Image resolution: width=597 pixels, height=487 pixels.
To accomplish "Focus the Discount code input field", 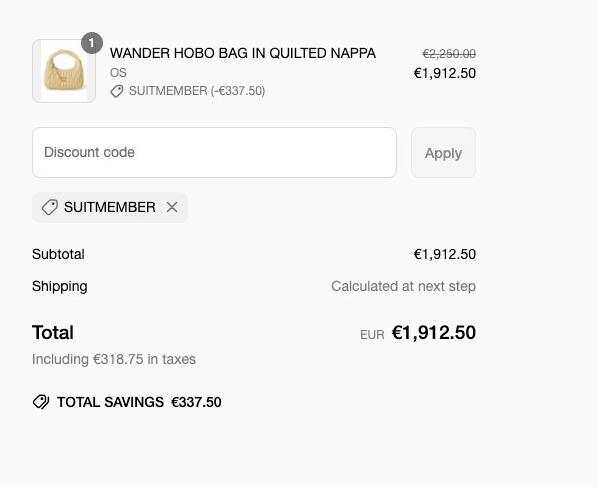I will pyautogui.click(x=214, y=153).
